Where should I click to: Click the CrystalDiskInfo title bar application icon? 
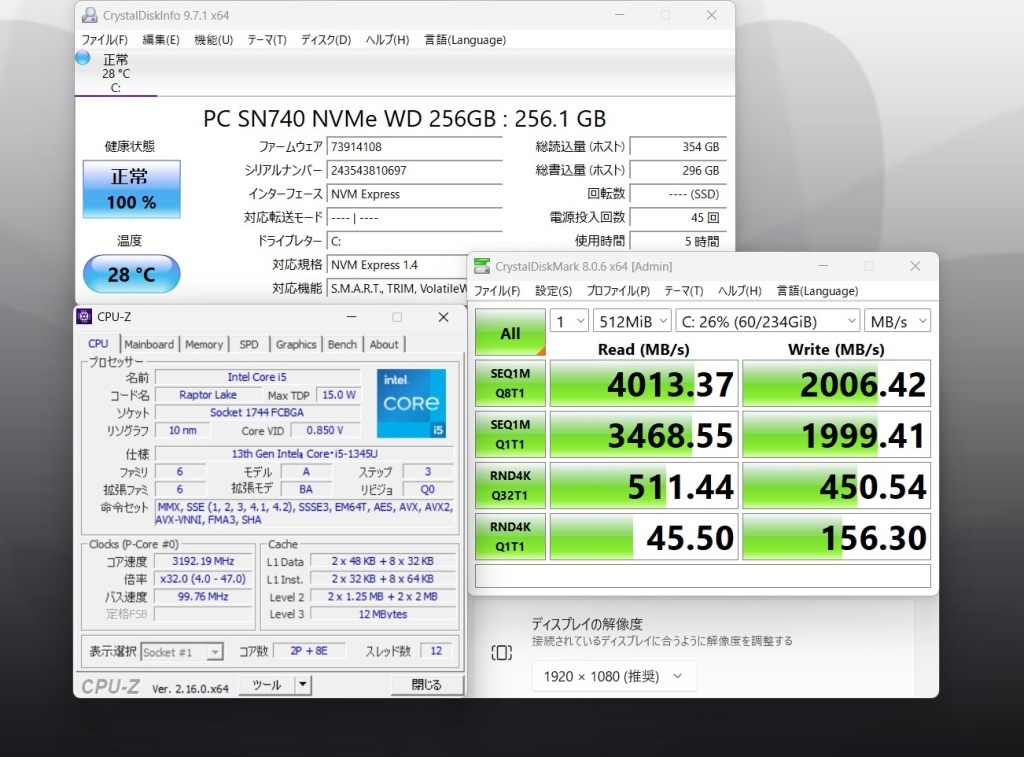91,15
